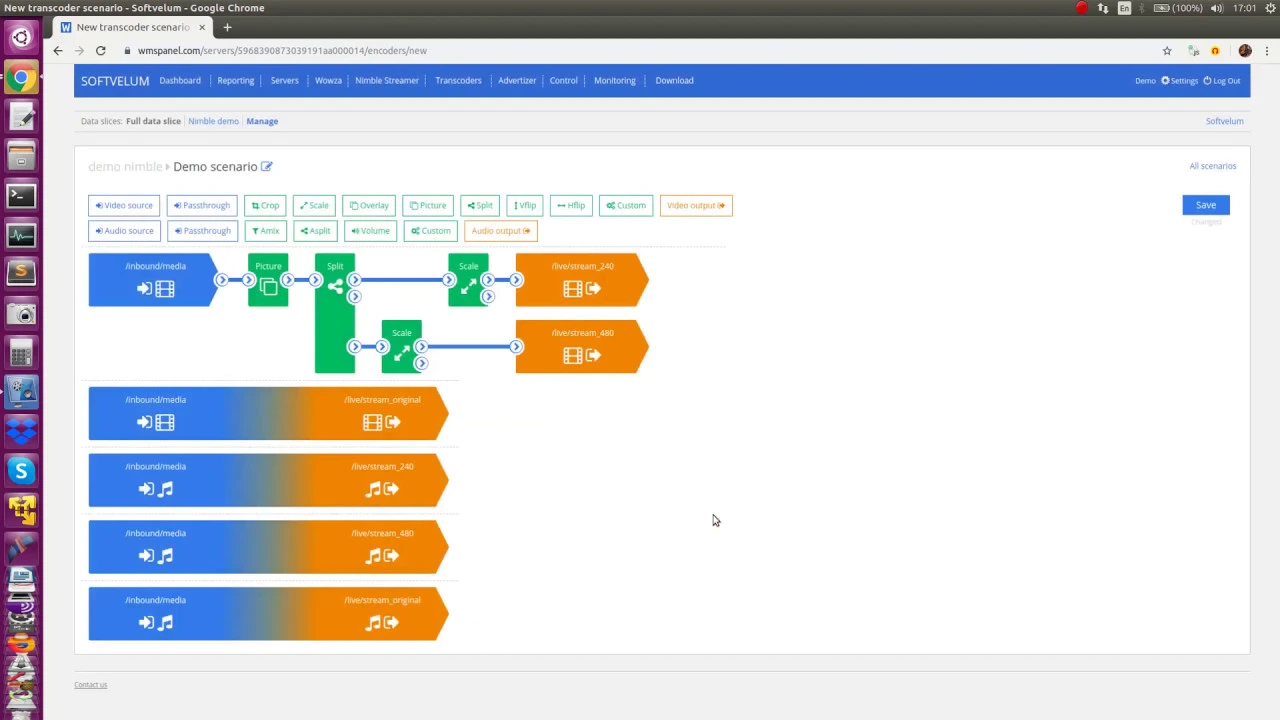Open account Settings
1280x720 pixels.
pyautogui.click(x=1180, y=81)
